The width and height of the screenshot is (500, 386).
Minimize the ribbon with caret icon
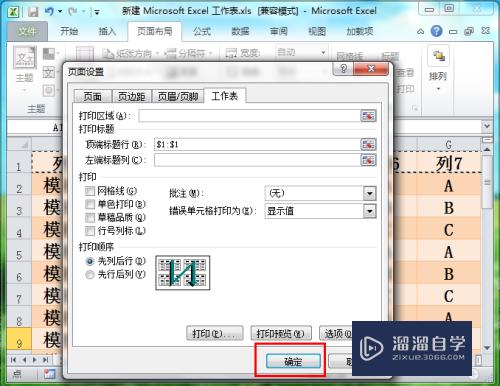(421, 32)
